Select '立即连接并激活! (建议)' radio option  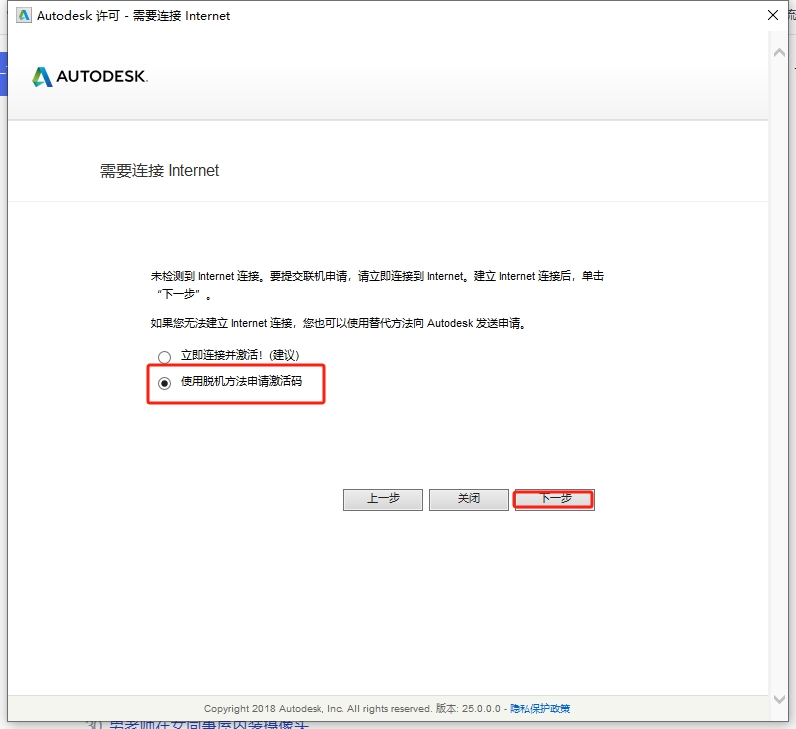pos(164,356)
